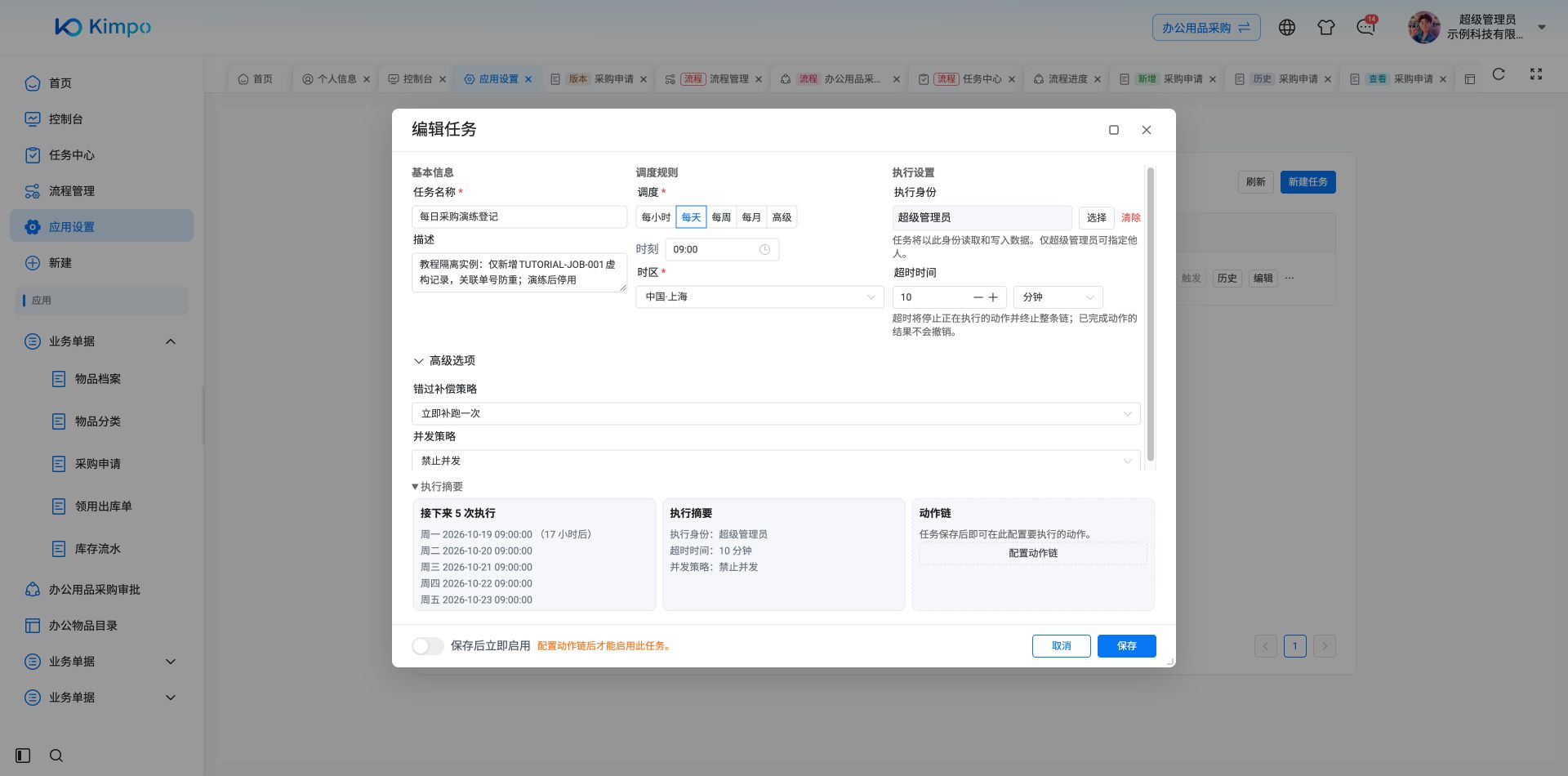This screenshot has height=776, width=1568.
Task: Open 任务中心 in the sidebar
Action: [101, 155]
